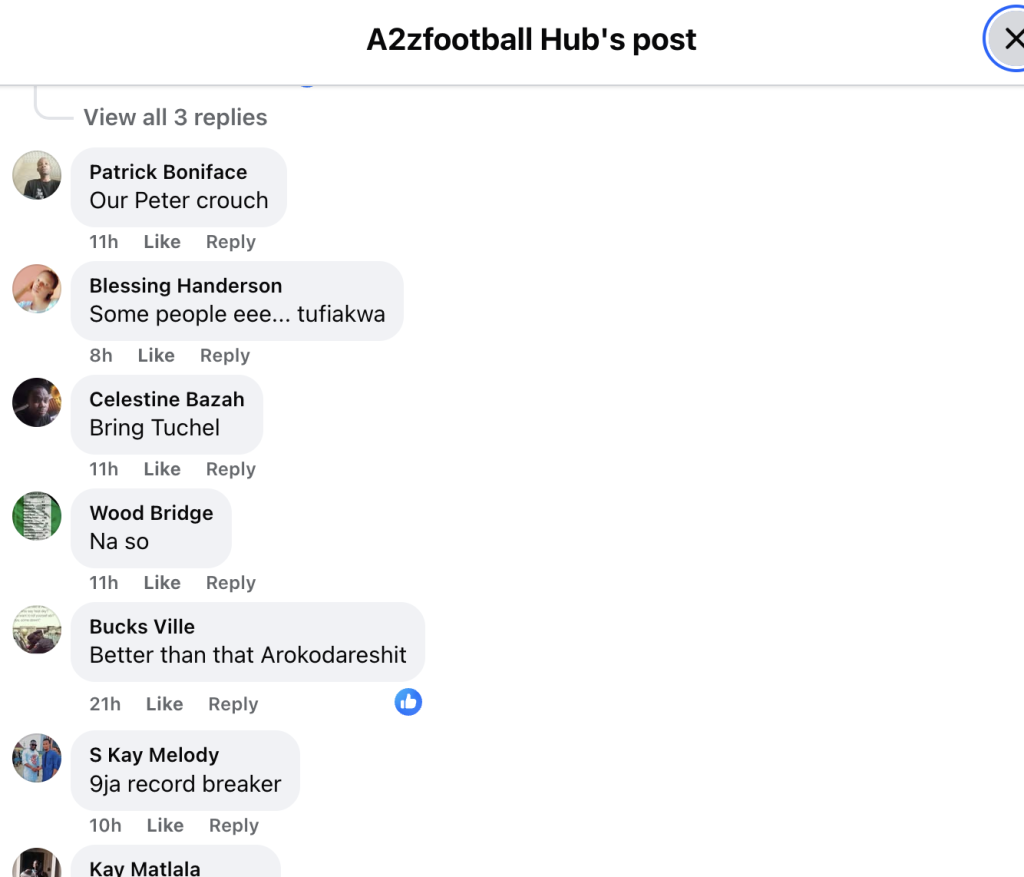Image resolution: width=1024 pixels, height=877 pixels.
Task: Open Patrick Boniface's profile picture
Action: click(37, 176)
